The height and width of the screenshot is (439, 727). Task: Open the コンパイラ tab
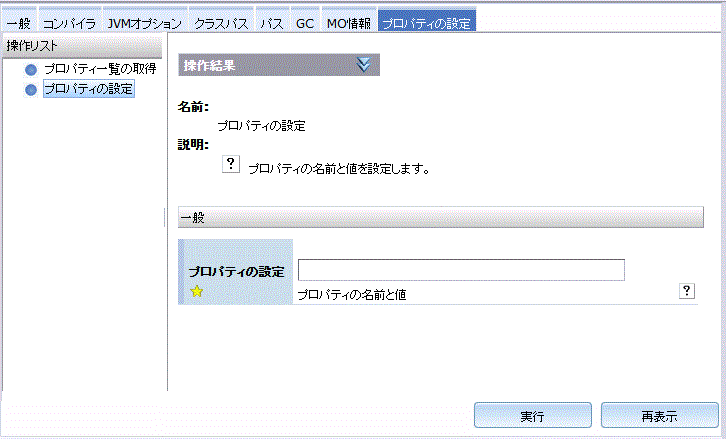[x=70, y=22]
